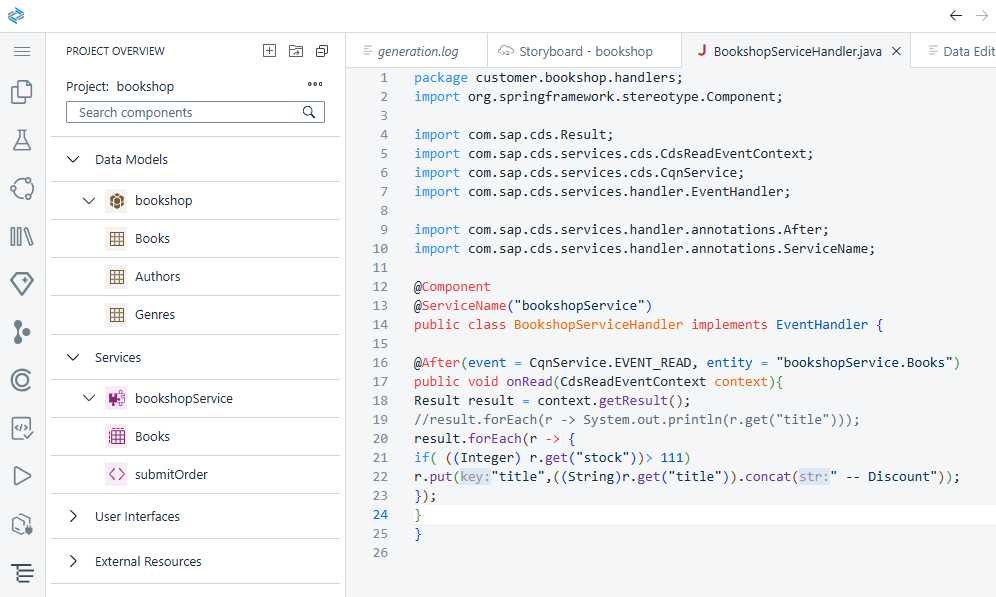The height and width of the screenshot is (597, 996).
Task: Close the BookshopServiceHandler.java tab
Action: click(896, 51)
